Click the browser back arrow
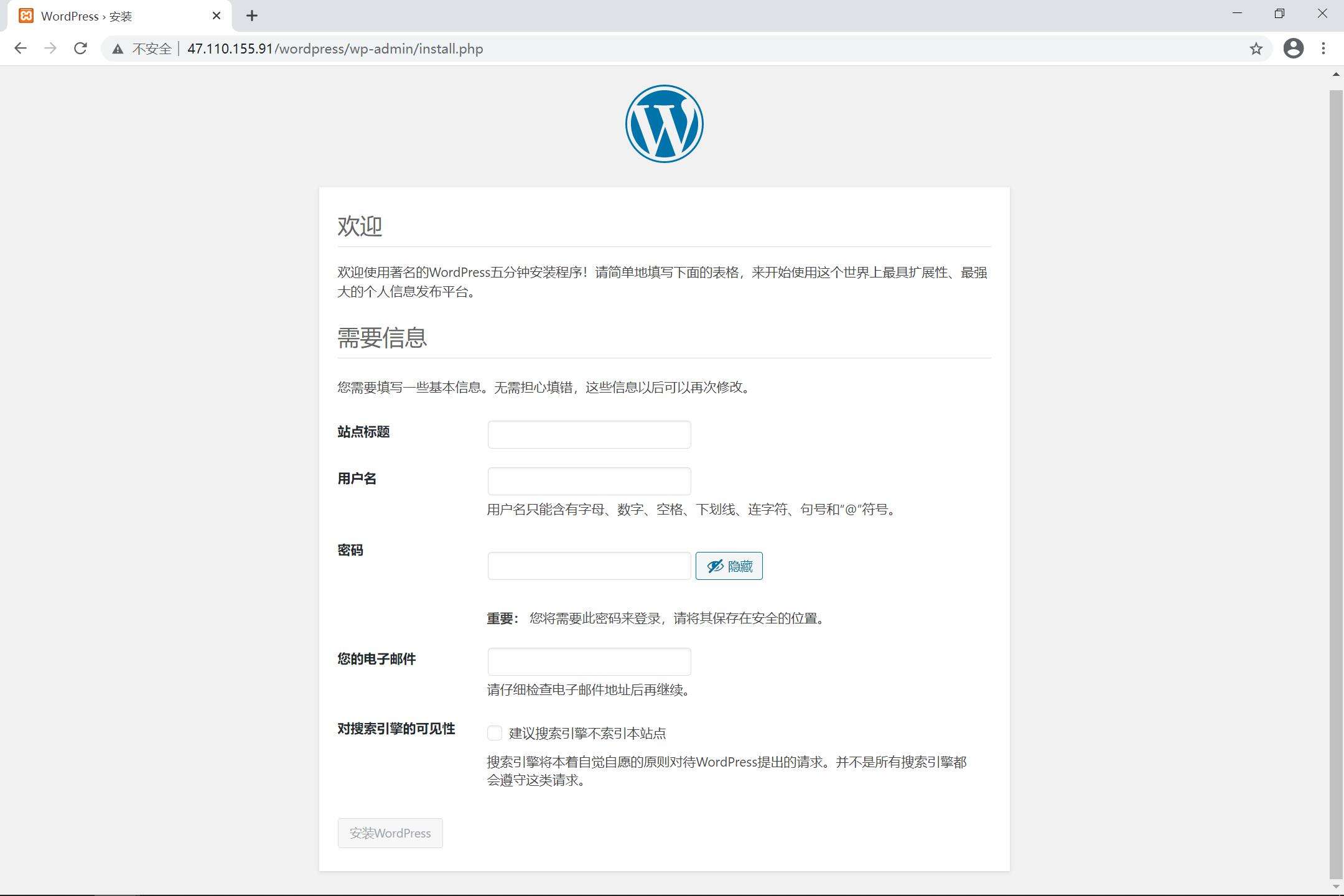Viewport: 1344px width, 896px height. click(21, 49)
